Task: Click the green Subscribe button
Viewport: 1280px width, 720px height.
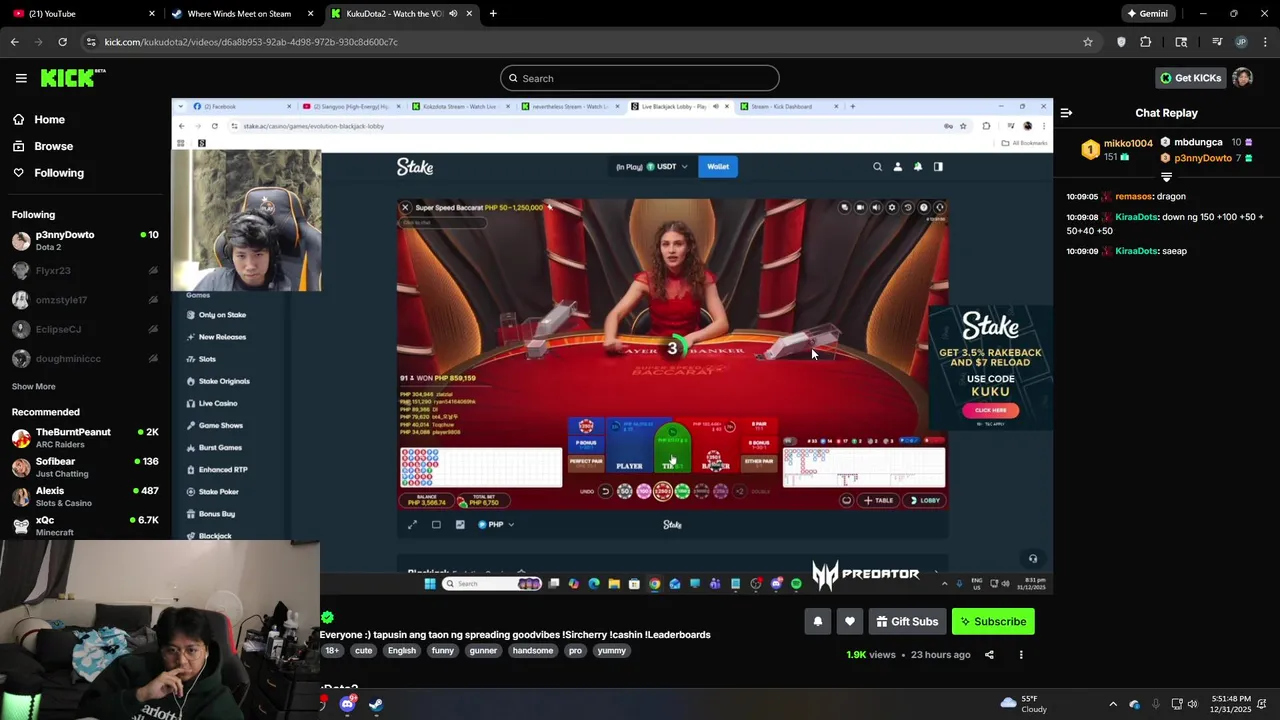Action: pos(993,622)
